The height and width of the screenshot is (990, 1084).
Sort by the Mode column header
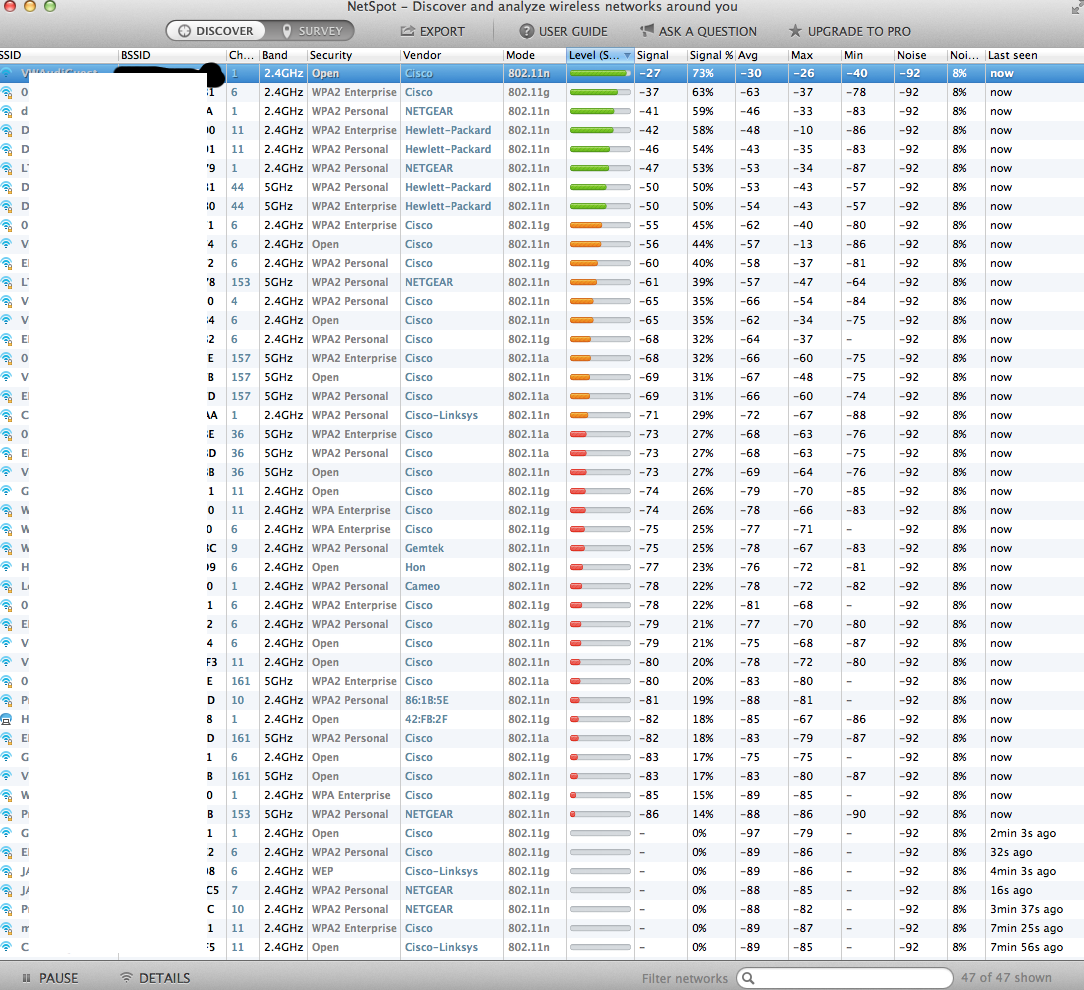(x=534, y=55)
